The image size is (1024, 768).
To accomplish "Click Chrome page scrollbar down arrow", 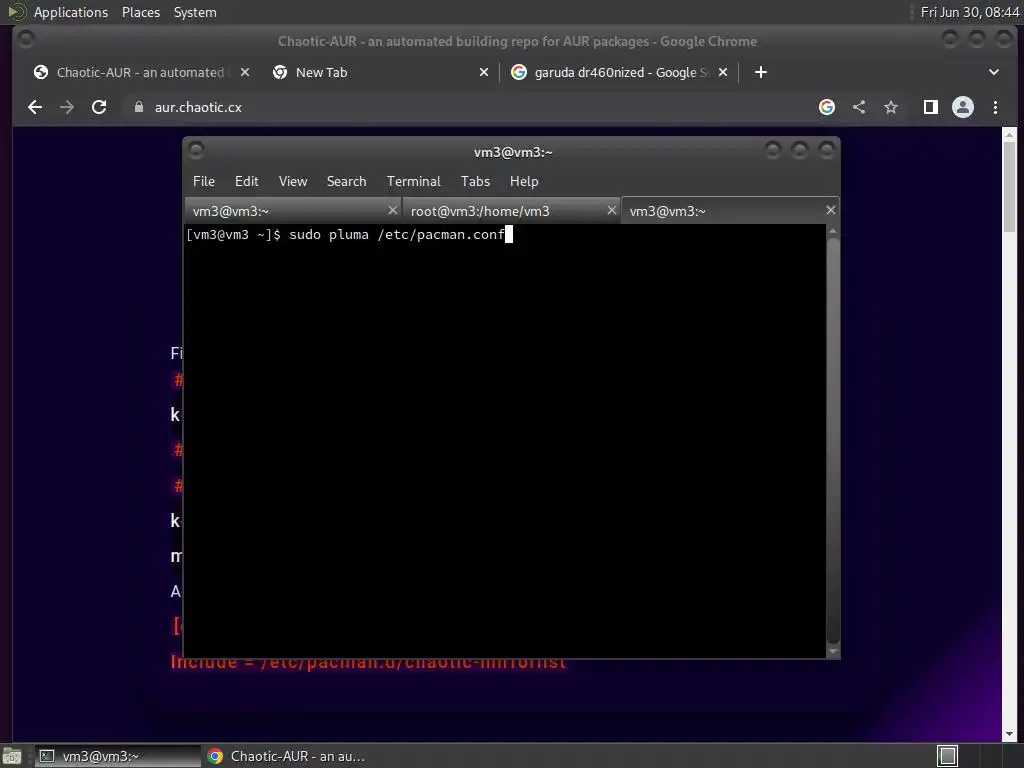I will coord(1010,734).
